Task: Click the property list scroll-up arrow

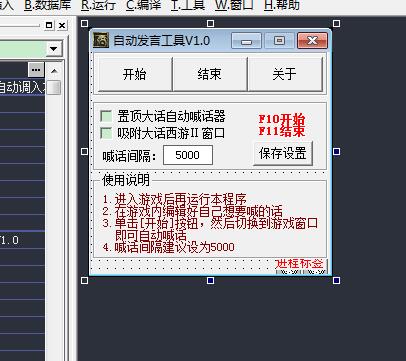Action: click(x=54, y=71)
